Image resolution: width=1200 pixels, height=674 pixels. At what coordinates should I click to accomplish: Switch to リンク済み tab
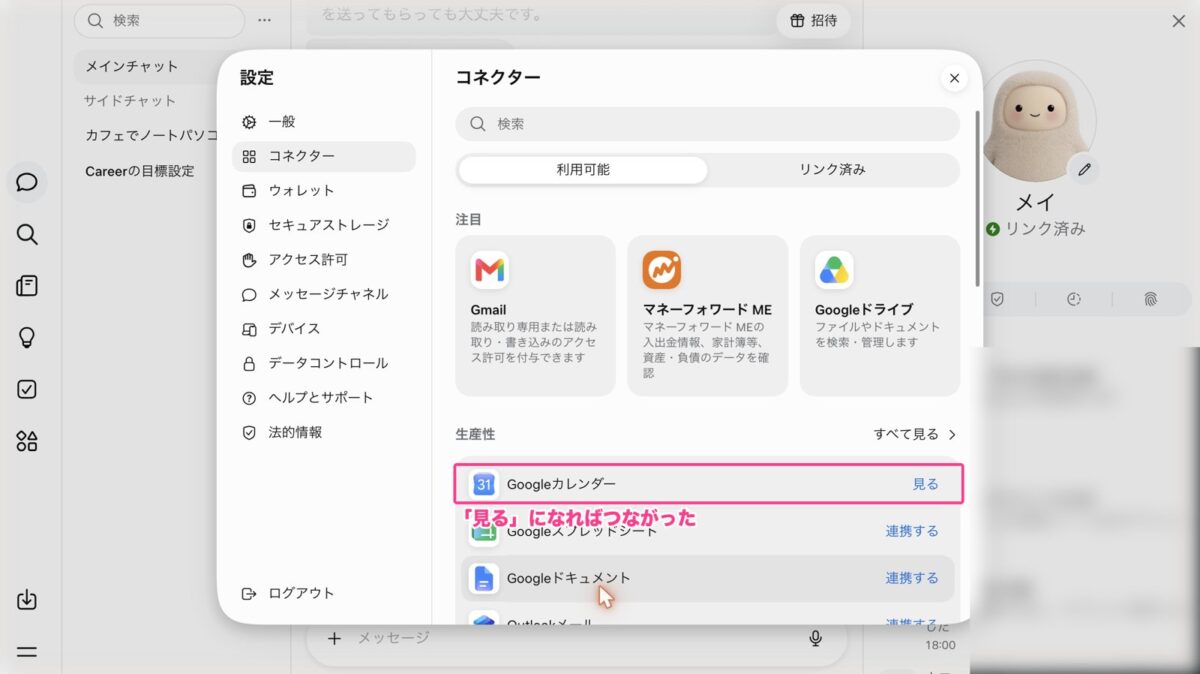pyautogui.click(x=832, y=170)
